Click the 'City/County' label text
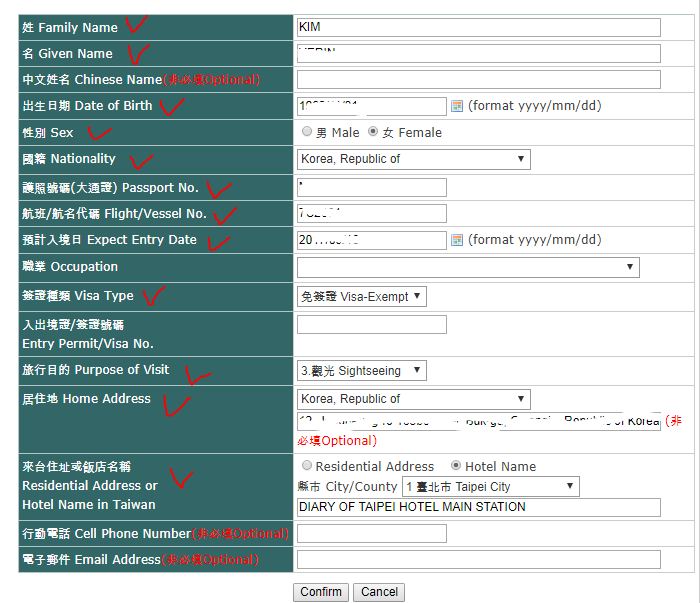The image size is (700, 603). click(361, 487)
